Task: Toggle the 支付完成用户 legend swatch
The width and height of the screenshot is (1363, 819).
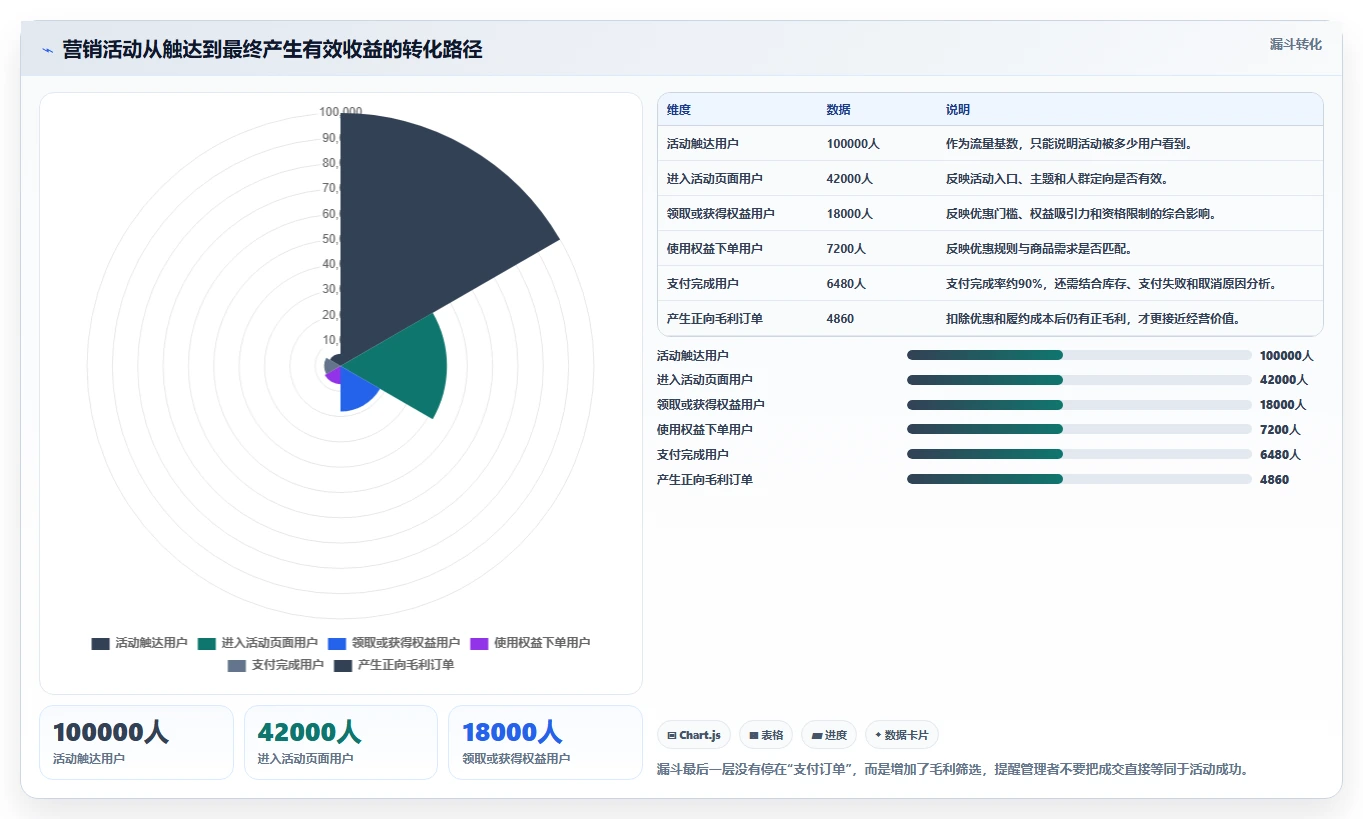Action: click(x=236, y=665)
